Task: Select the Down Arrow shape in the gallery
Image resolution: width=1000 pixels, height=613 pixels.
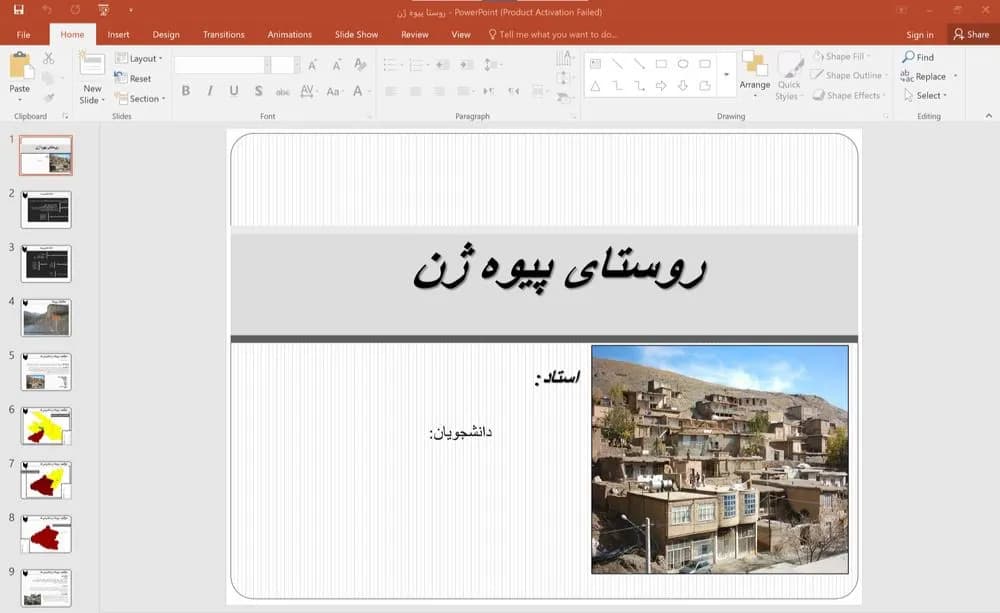Action: coord(683,85)
